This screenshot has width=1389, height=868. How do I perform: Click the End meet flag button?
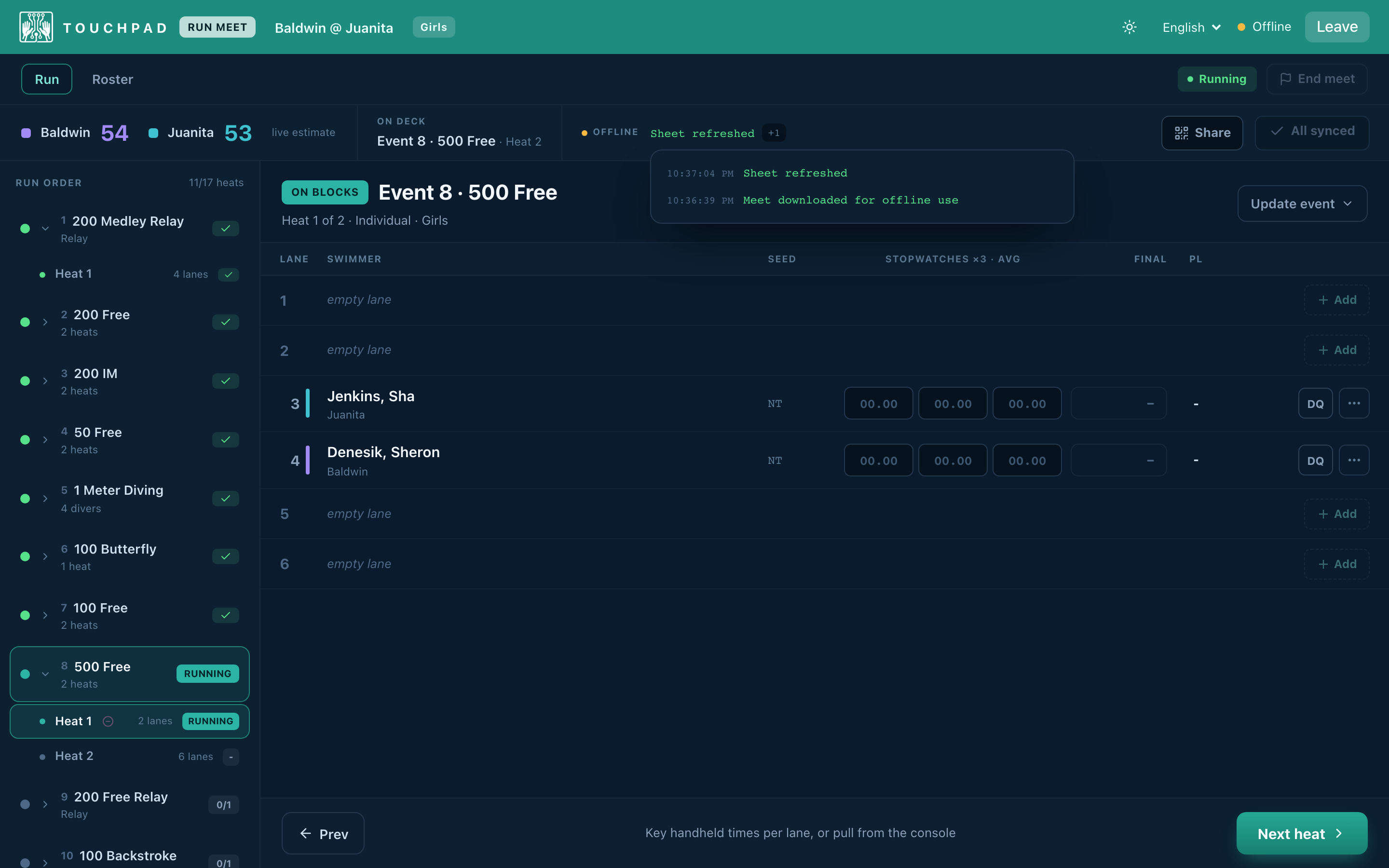coord(1317,79)
